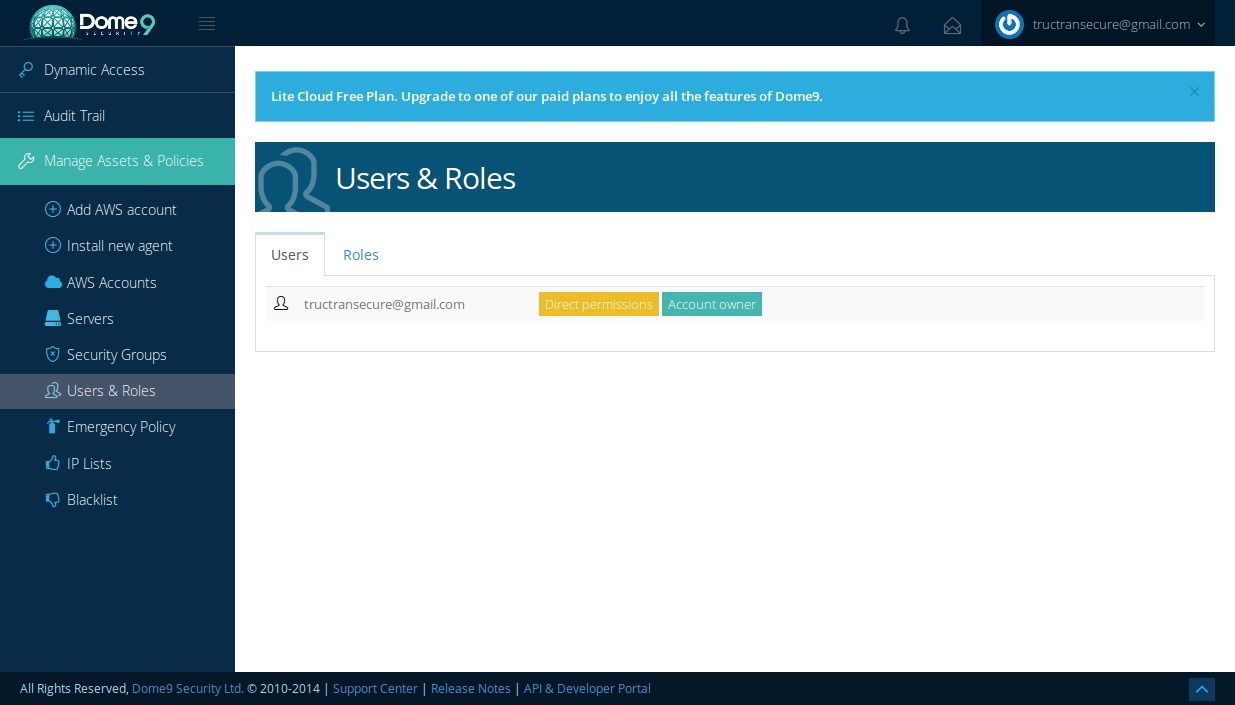Open the Audit Trail menu
Image resolution: width=1235 pixels, height=705 pixels.
[74, 116]
